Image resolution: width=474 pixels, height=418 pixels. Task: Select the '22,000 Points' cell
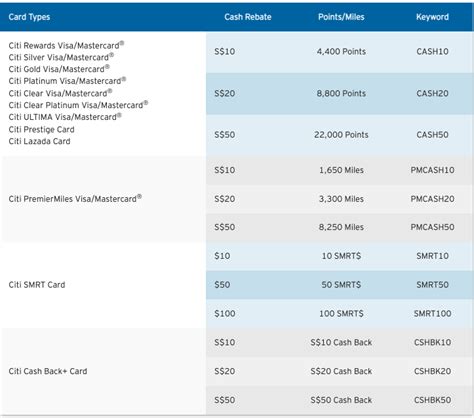tap(341, 135)
